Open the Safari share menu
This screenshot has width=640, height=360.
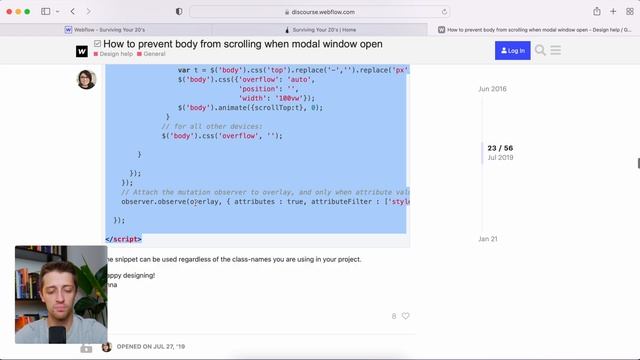click(x=597, y=11)
